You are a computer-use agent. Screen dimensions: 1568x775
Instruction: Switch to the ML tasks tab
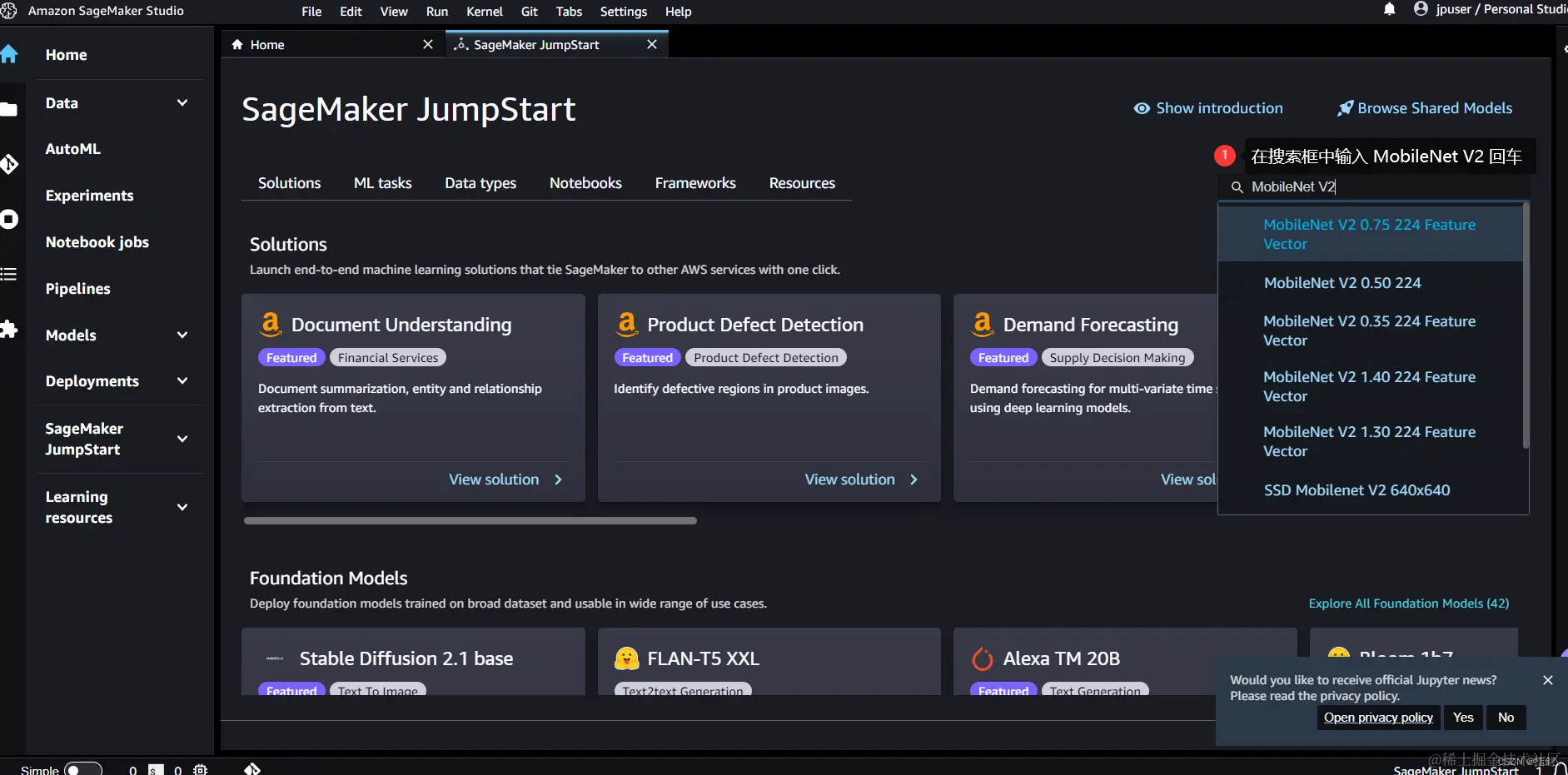(382, 183)
